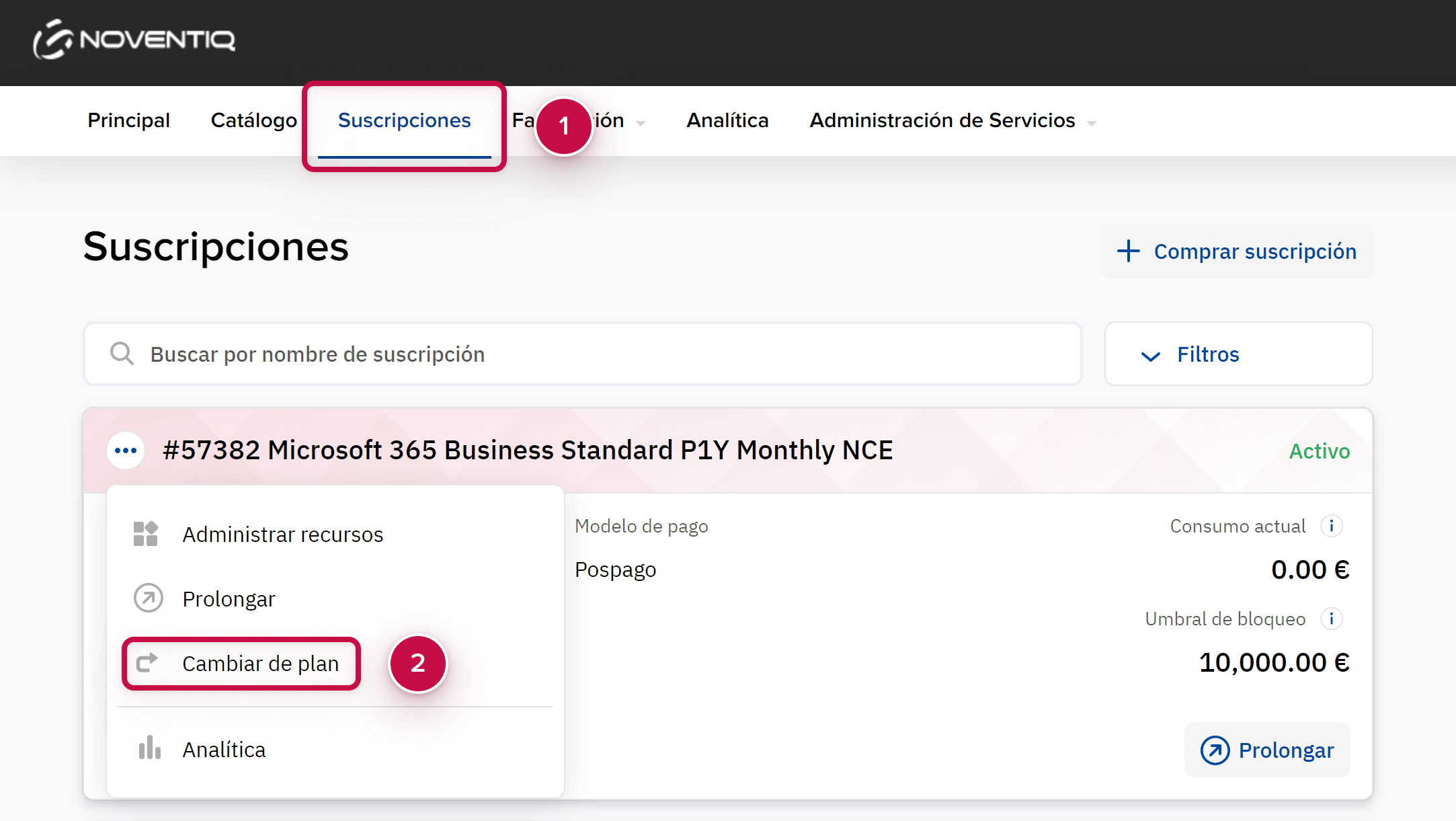Click the plus icon for Comprar suscripción
This screenshot has height=821, width=1456.
[x=1128, y=251]
